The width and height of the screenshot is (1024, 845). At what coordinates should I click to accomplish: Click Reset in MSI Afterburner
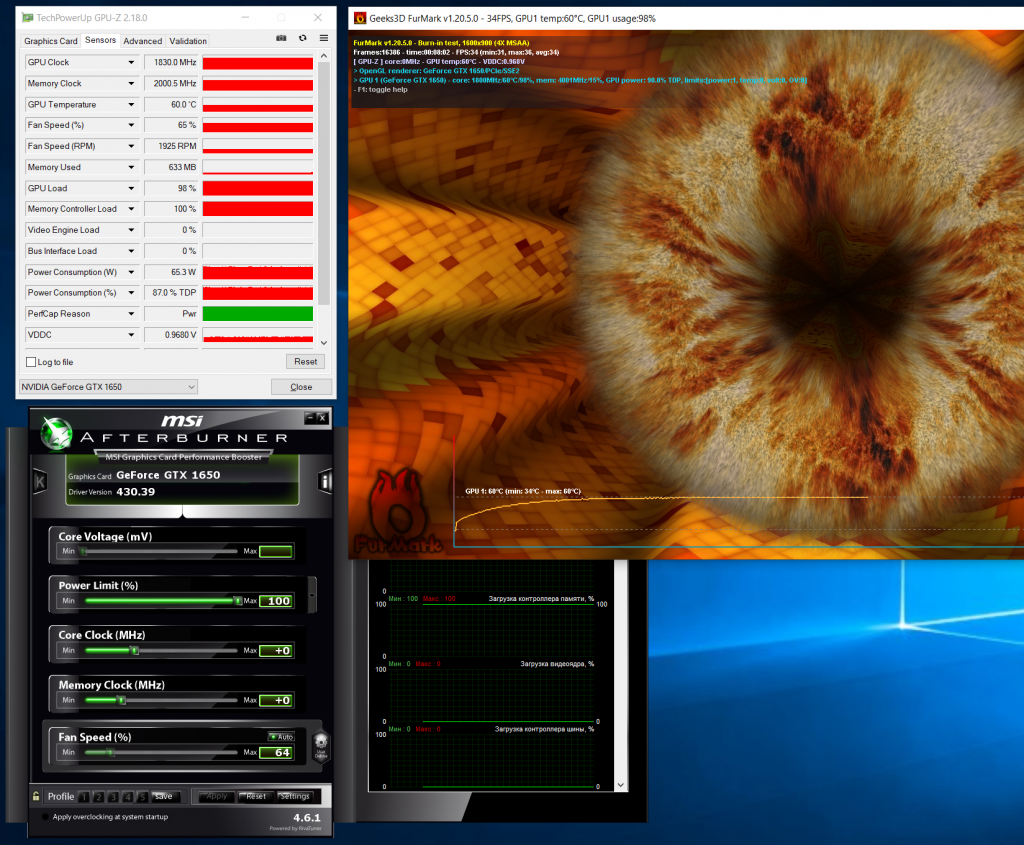(256, 797)
